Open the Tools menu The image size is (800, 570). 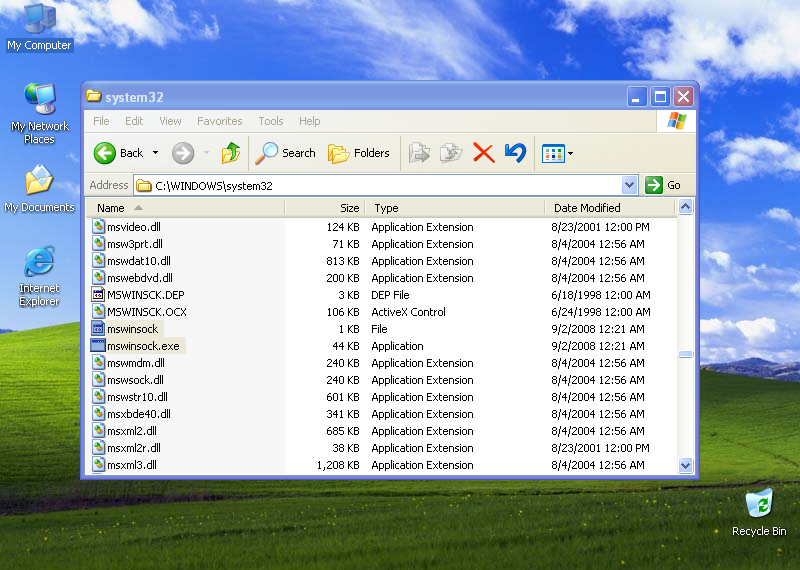click(x=271, y=121)
